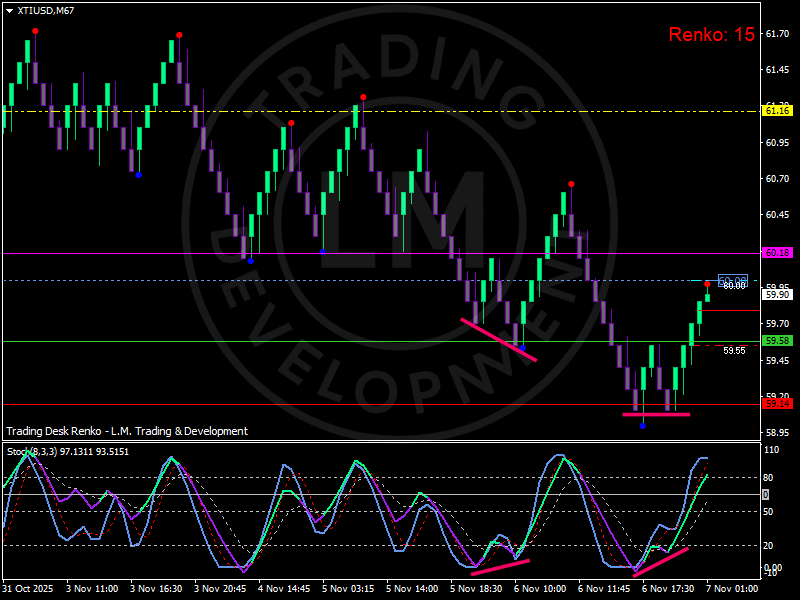Image resolution: width=800 pixels, height=600 pixels.
Task: Select the pink horizontal line under the lows
Action: pos(656,414)
